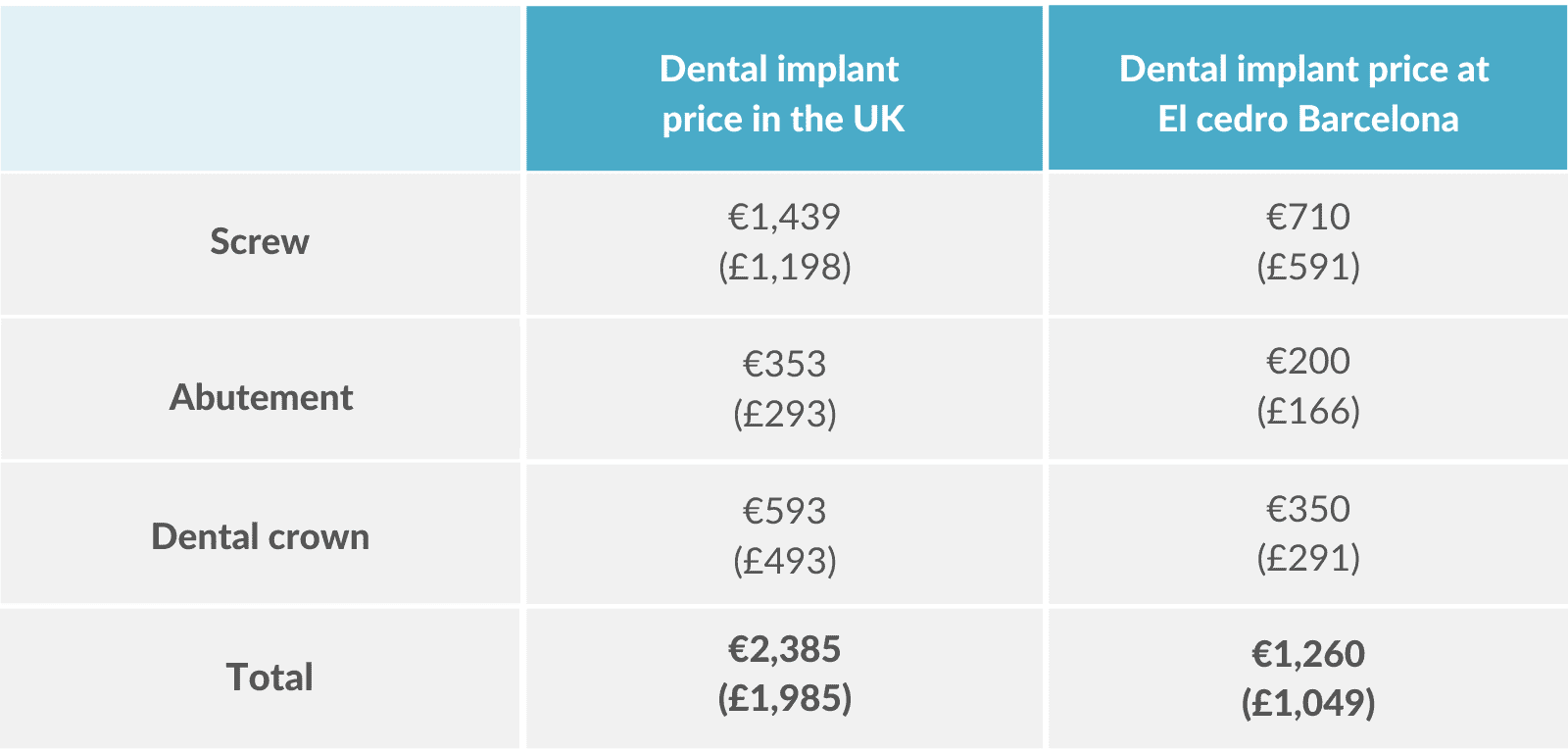Select the (£591) screw price text
The image size is (1568, 754).
tap(1307, 267)
